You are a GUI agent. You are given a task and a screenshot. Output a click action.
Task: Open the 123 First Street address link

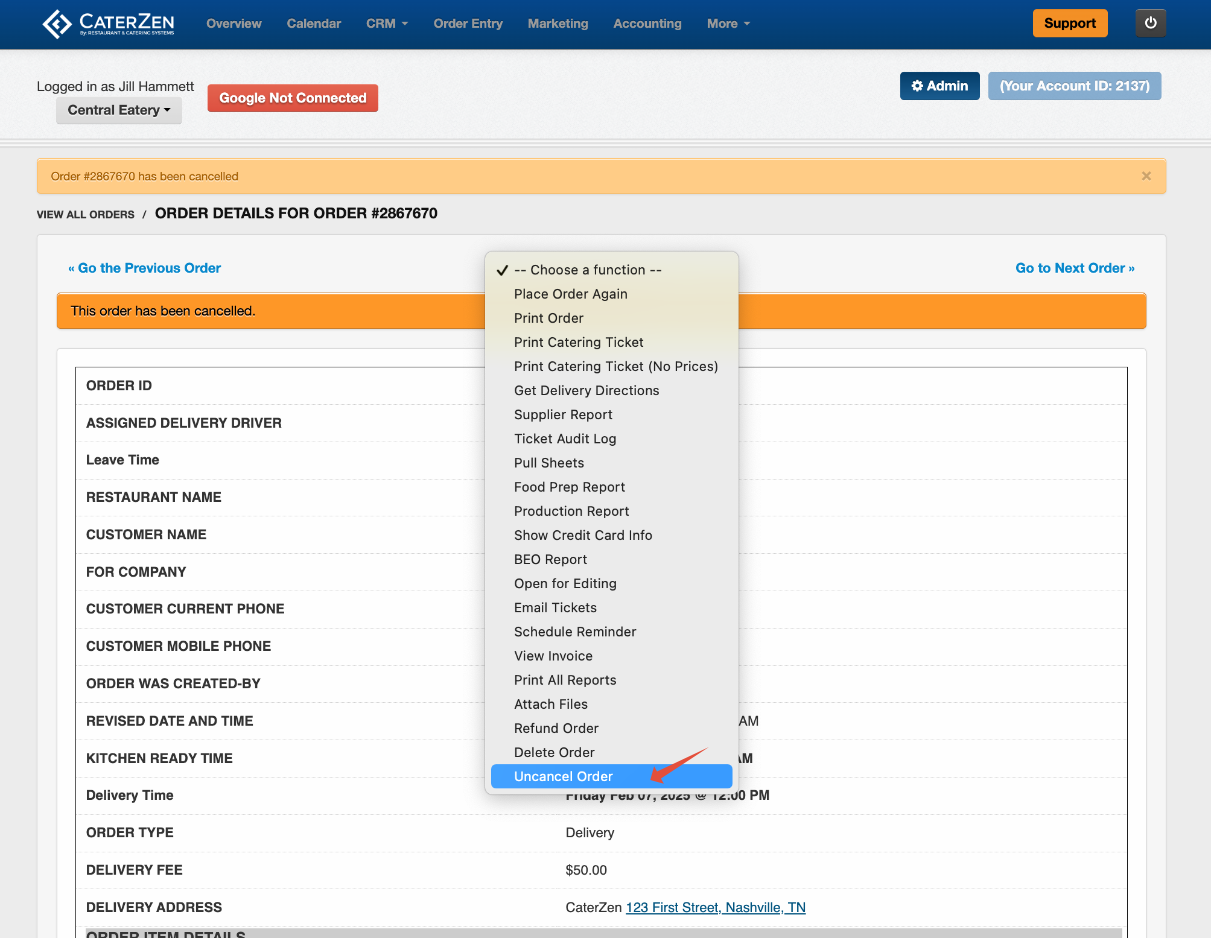(715, 908)
